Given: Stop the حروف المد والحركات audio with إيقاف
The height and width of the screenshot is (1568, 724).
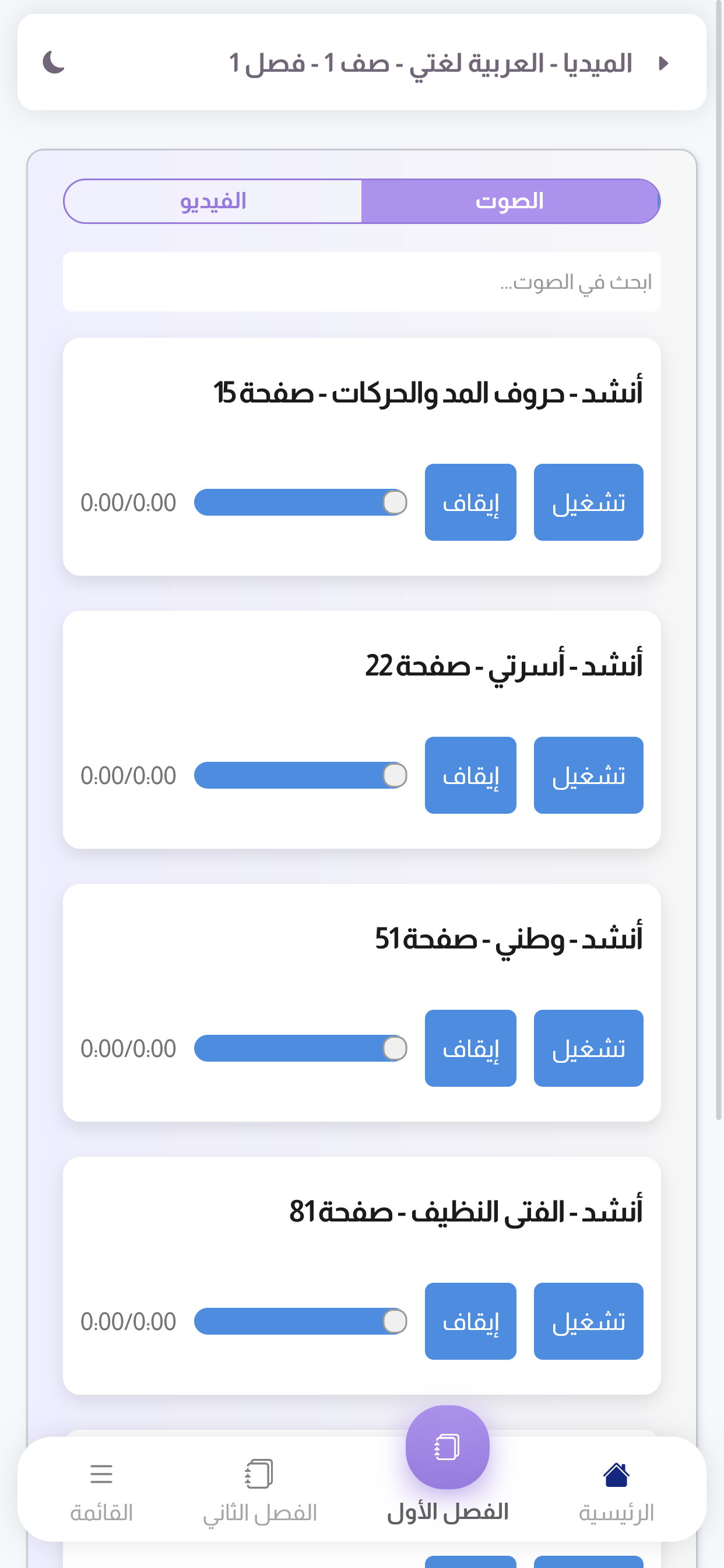Looking at the screenshot, I should pos(470,502).
